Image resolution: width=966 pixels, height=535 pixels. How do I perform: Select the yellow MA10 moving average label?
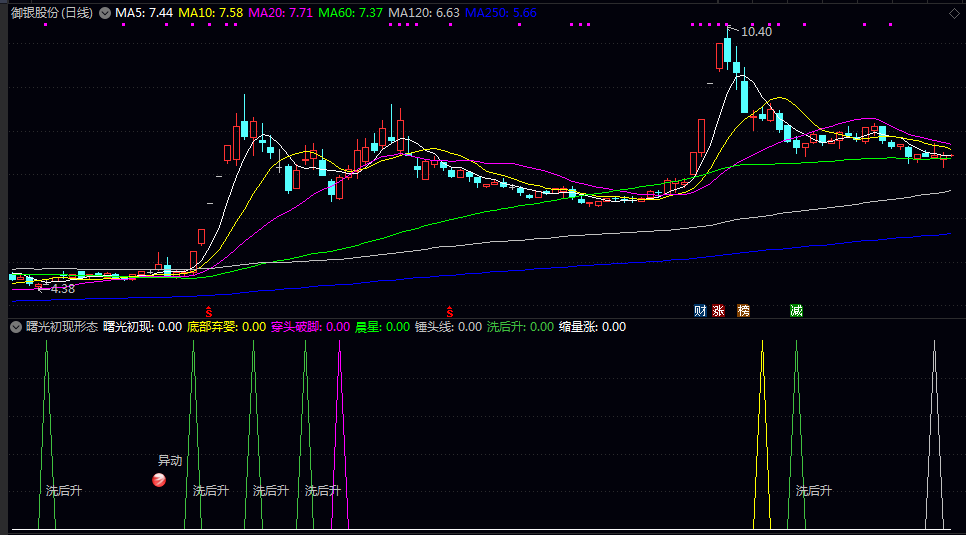pos(210,13)
